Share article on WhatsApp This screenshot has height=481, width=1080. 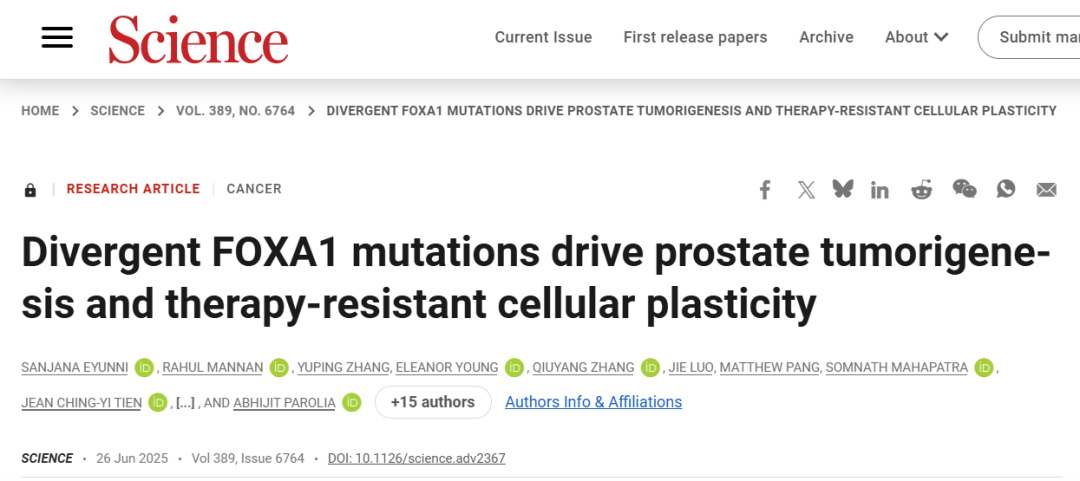pos(1006,189)
